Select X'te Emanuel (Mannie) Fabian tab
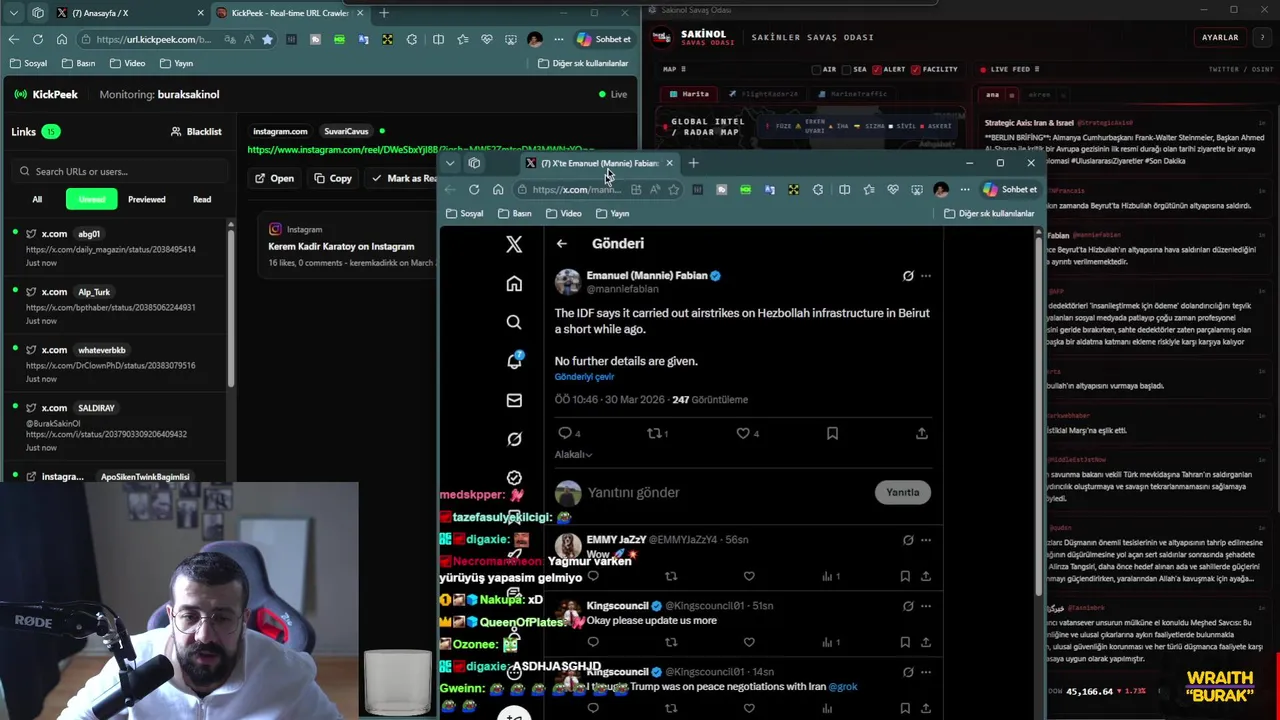This screenshot has width=1280, height=720. (600, 163)
